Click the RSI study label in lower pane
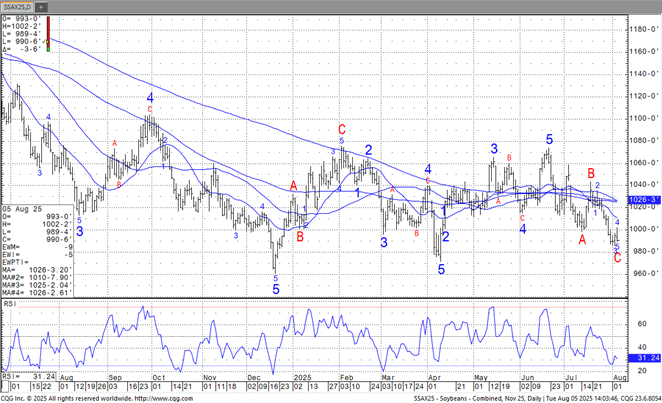 click(9, 301)
